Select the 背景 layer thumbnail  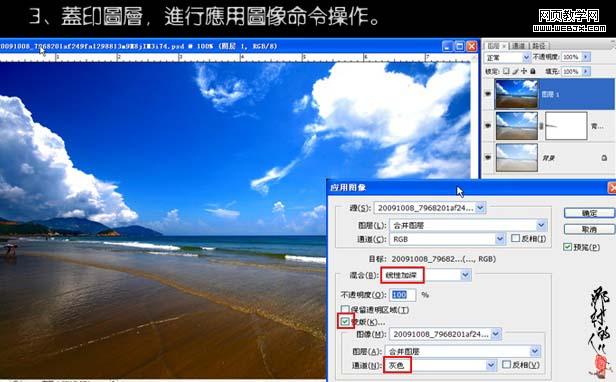click(516, 158)
